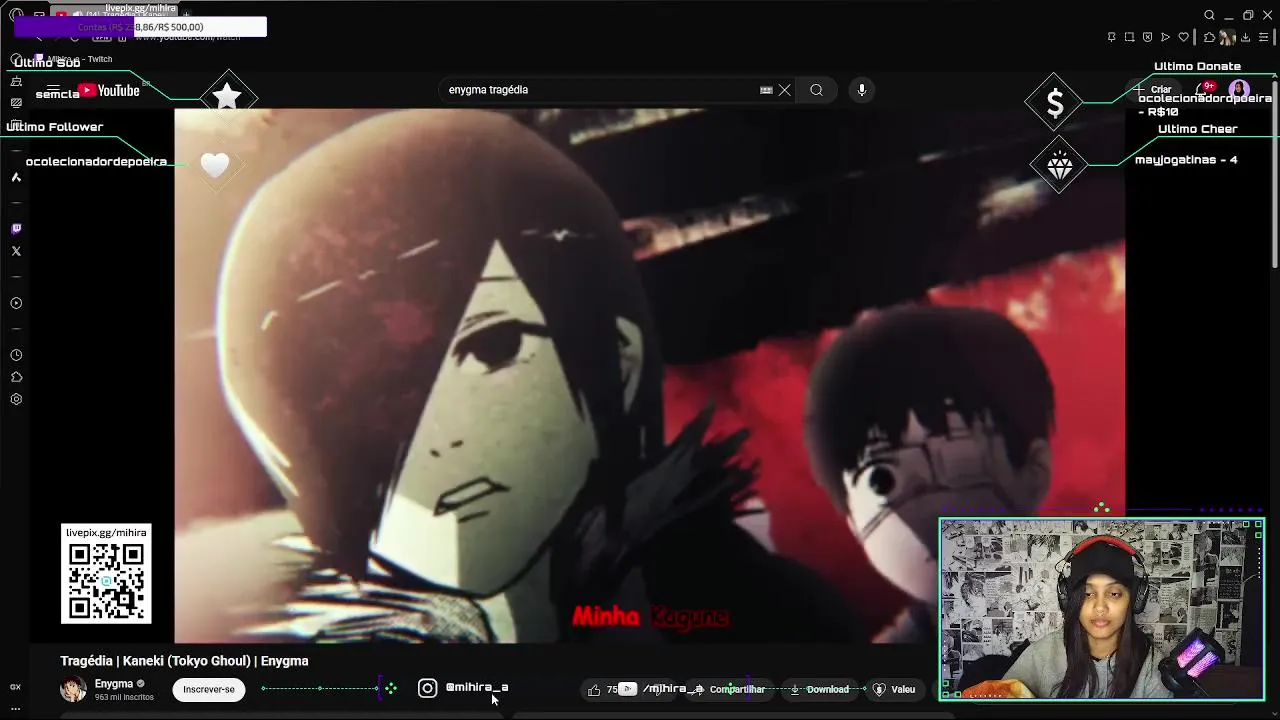
Task: Open the YouTube account avatar menu
Action: tap(1239, 90)
